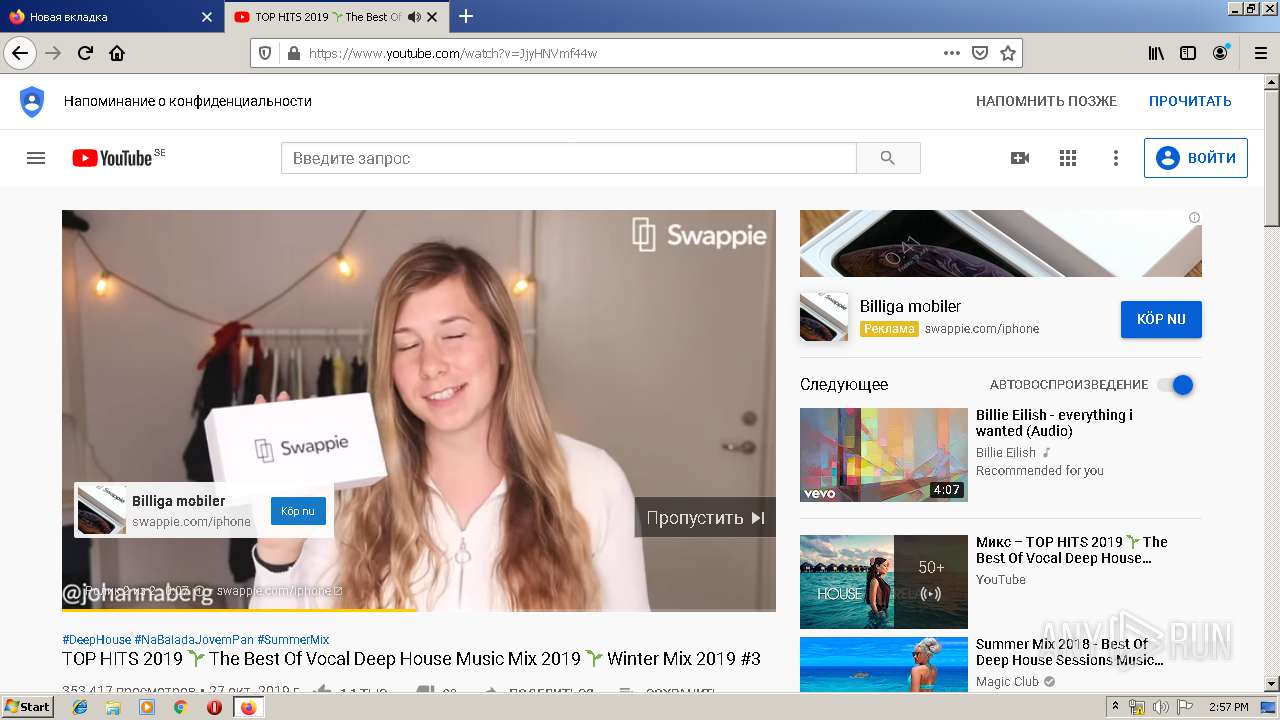1280x720 pixels.
Task: Click Magic Club channel name
Action: point(1007,682)
